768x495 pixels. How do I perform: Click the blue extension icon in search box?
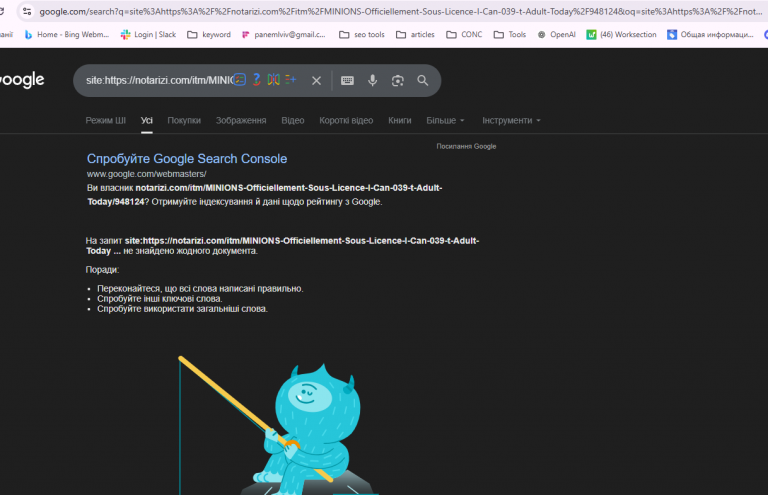tap(240, 79)
